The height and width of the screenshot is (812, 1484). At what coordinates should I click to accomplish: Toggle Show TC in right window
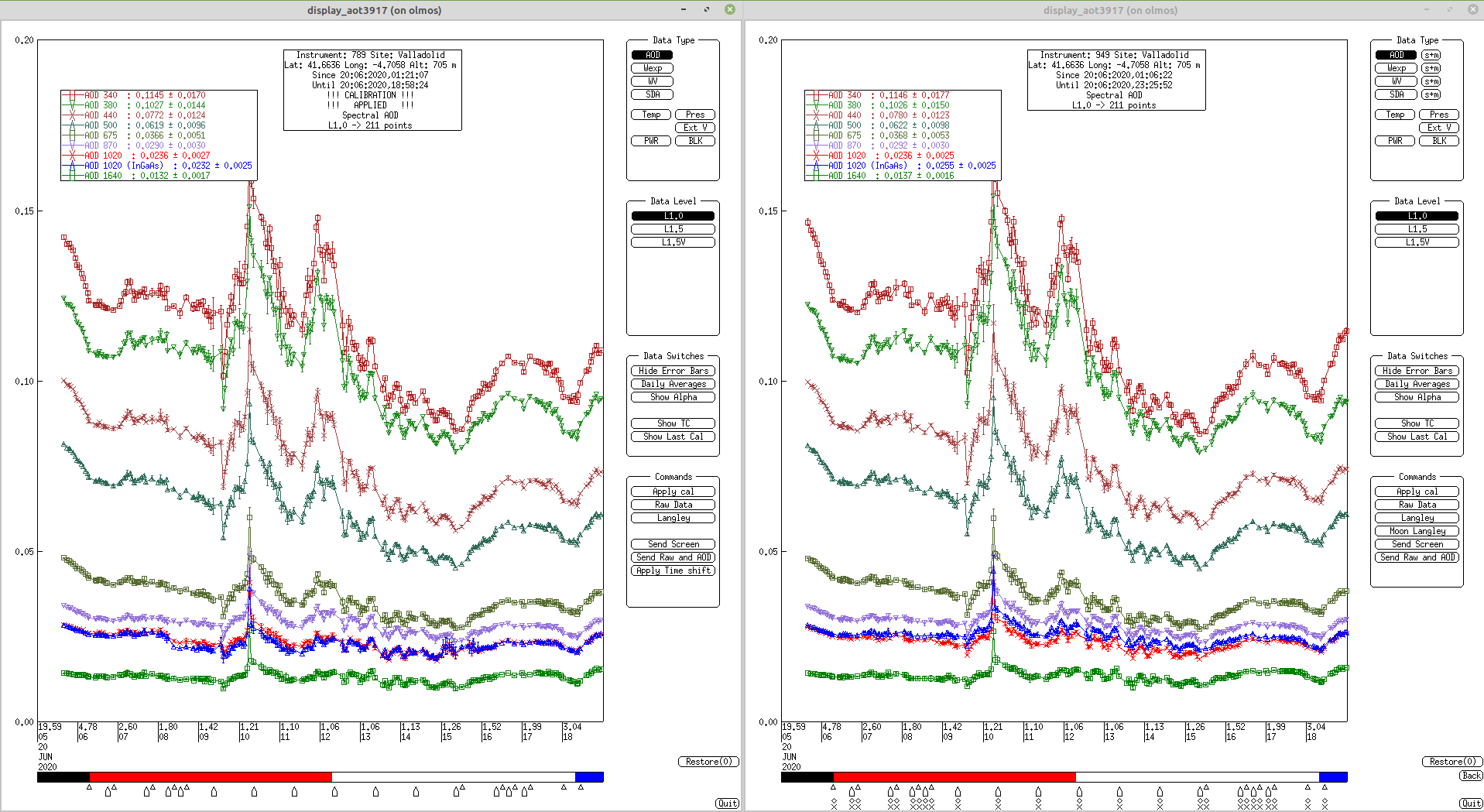pos(1417,423)
